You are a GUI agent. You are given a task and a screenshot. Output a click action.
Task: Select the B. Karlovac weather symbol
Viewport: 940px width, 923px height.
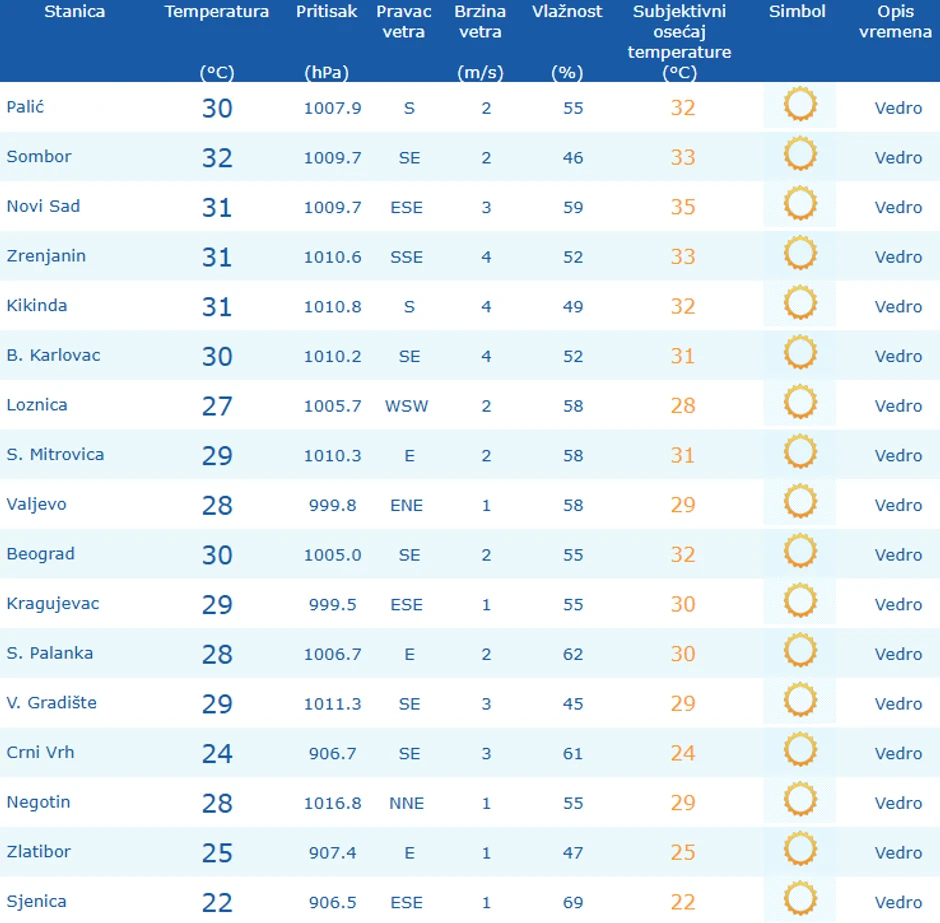pos(800,353)
